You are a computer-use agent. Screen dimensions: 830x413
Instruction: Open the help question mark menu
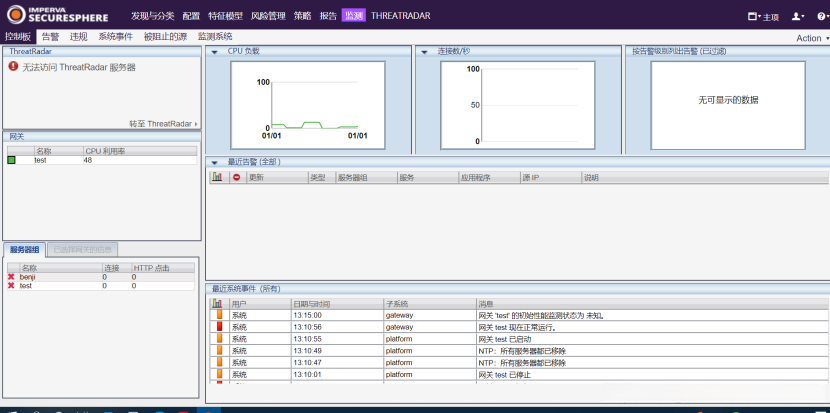point(820,16)
